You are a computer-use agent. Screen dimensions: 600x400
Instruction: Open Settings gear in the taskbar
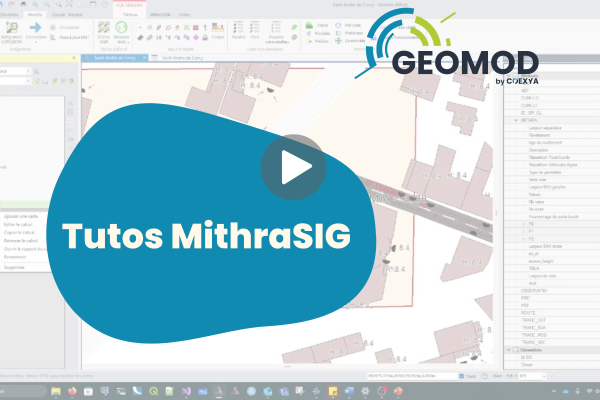point(365,391)
